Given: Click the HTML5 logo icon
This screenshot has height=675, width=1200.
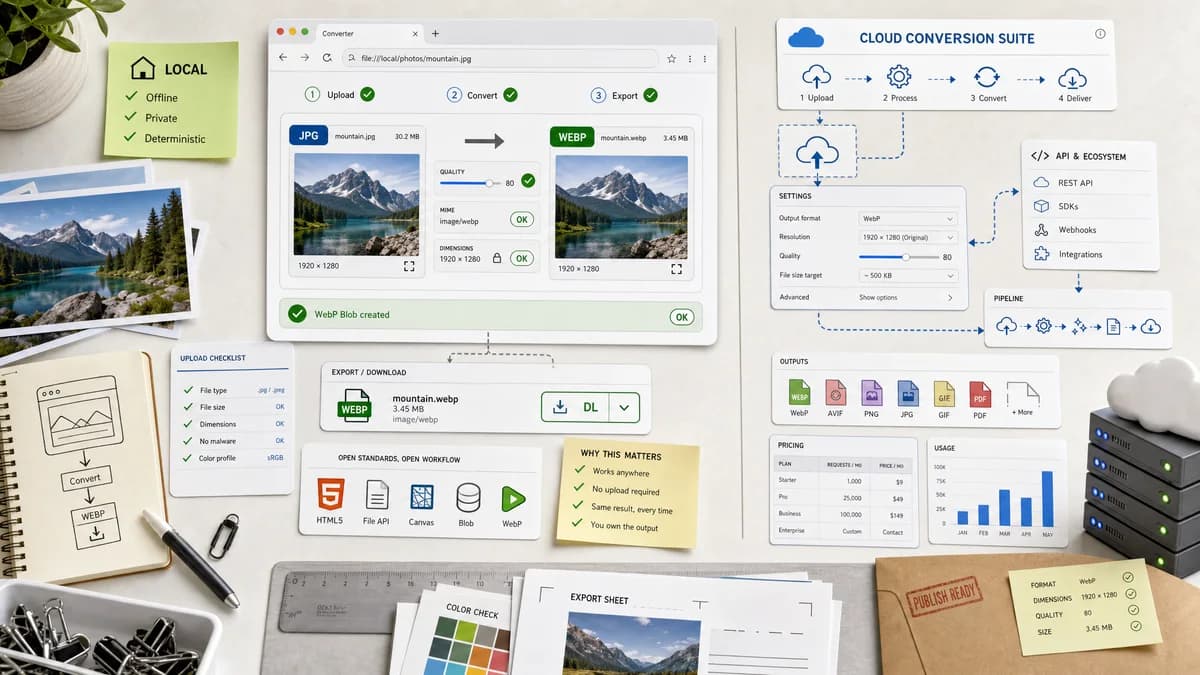Looking at the screenshot, I should [331, 496].
